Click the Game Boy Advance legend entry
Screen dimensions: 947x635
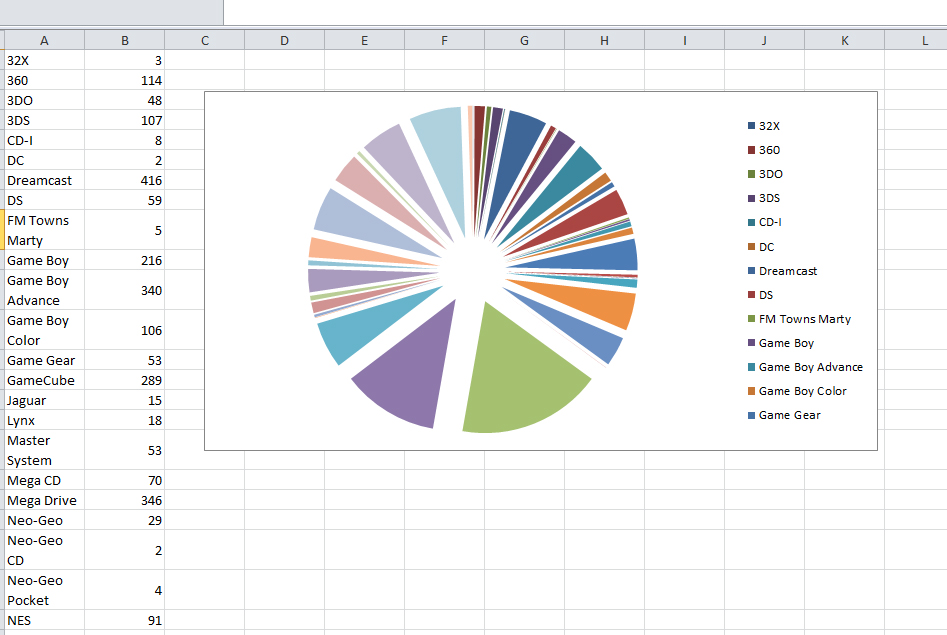(805, 367)
